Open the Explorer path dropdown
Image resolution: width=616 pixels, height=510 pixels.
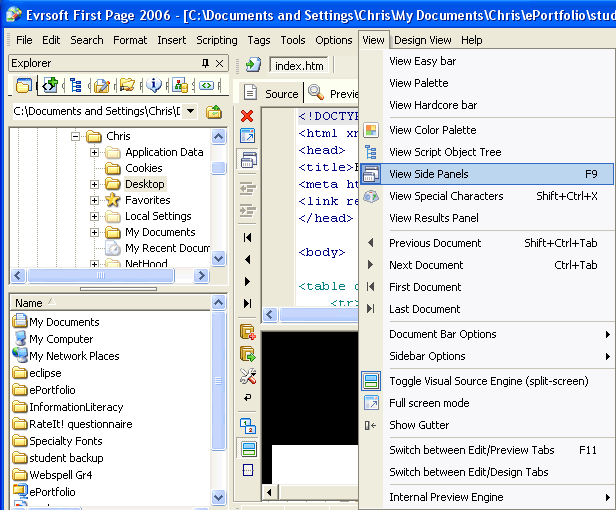tap(190, 111)
